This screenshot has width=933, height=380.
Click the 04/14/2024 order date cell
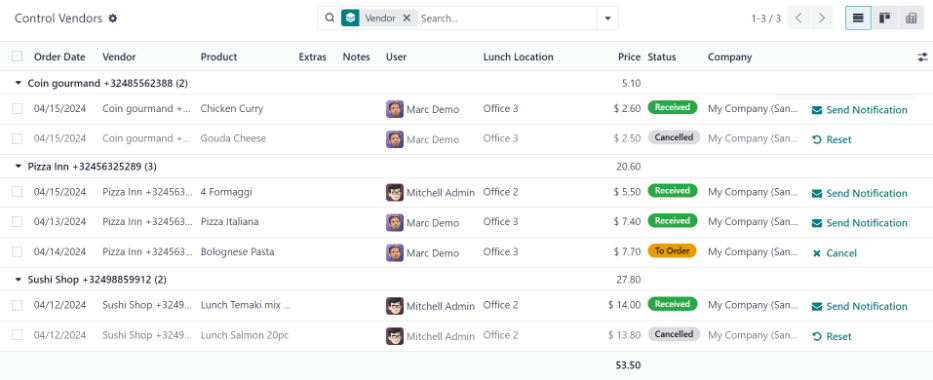(x=60, y=252)
